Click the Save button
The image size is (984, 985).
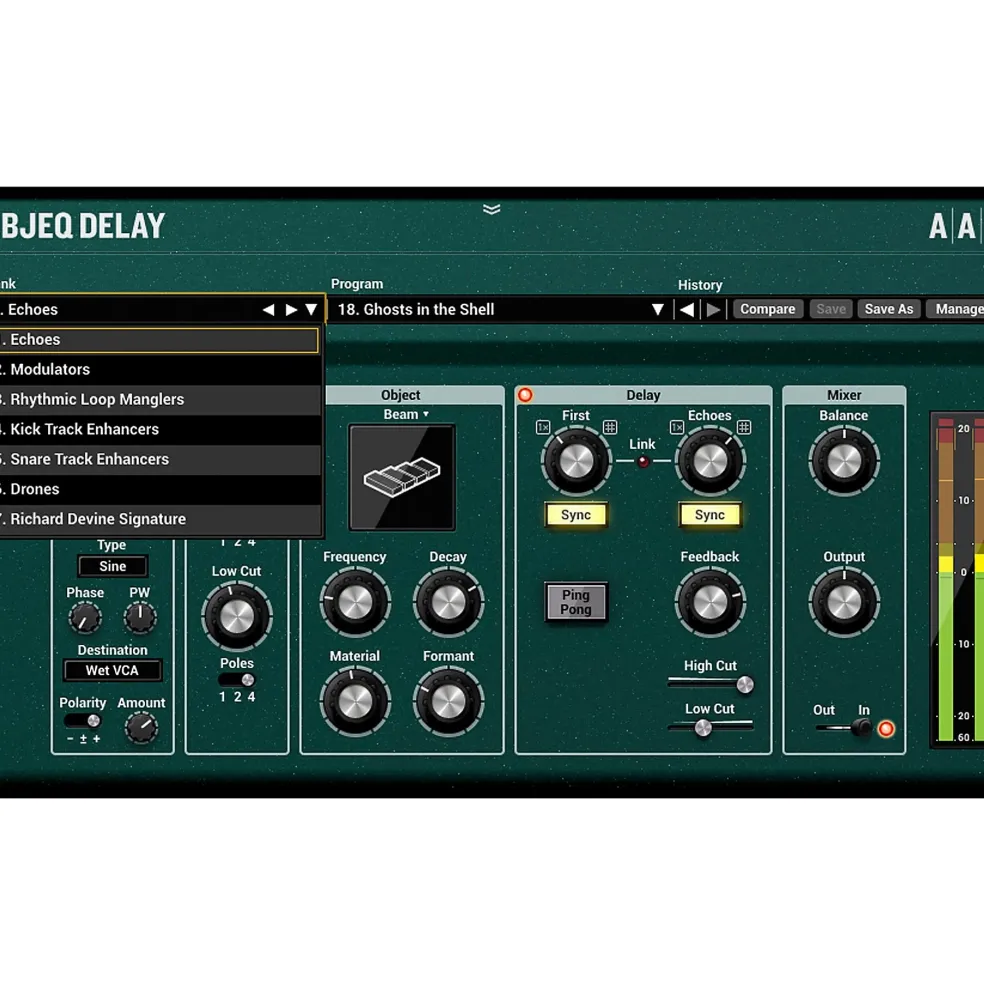pos(831,309)
